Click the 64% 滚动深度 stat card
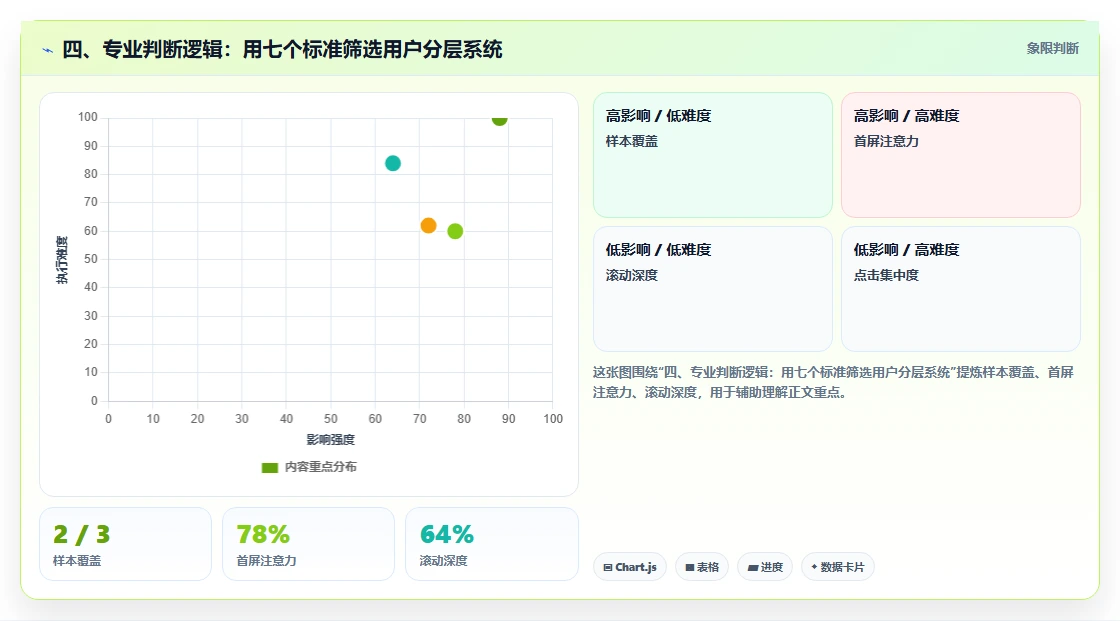 491,544
